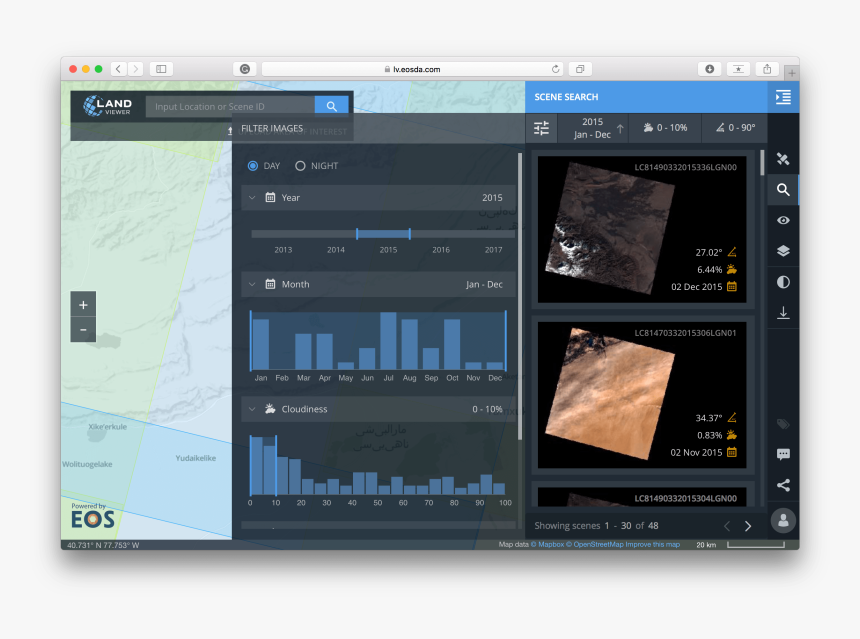
Task: Open the comments chat bubble icon
Action: point(783,454)
